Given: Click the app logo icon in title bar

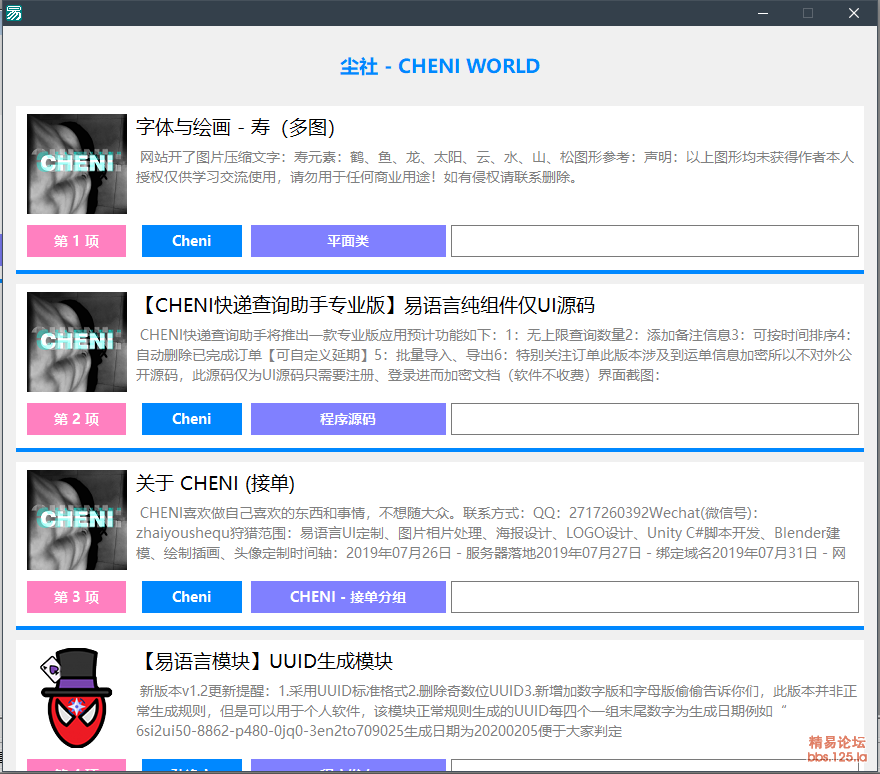Looking at the screenshot, I should click(13, 12).
